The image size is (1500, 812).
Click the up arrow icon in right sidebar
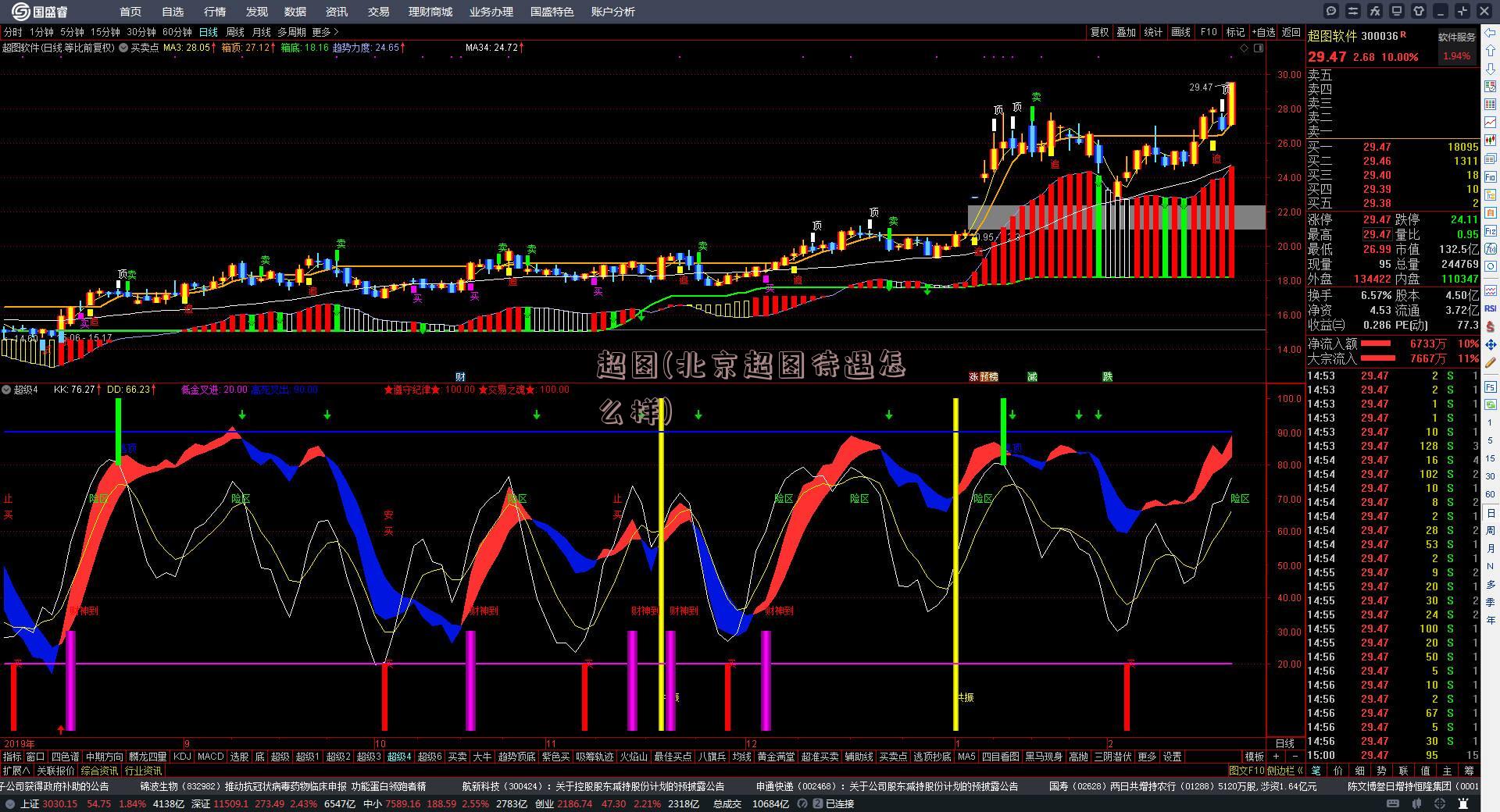pos(1491,52)
